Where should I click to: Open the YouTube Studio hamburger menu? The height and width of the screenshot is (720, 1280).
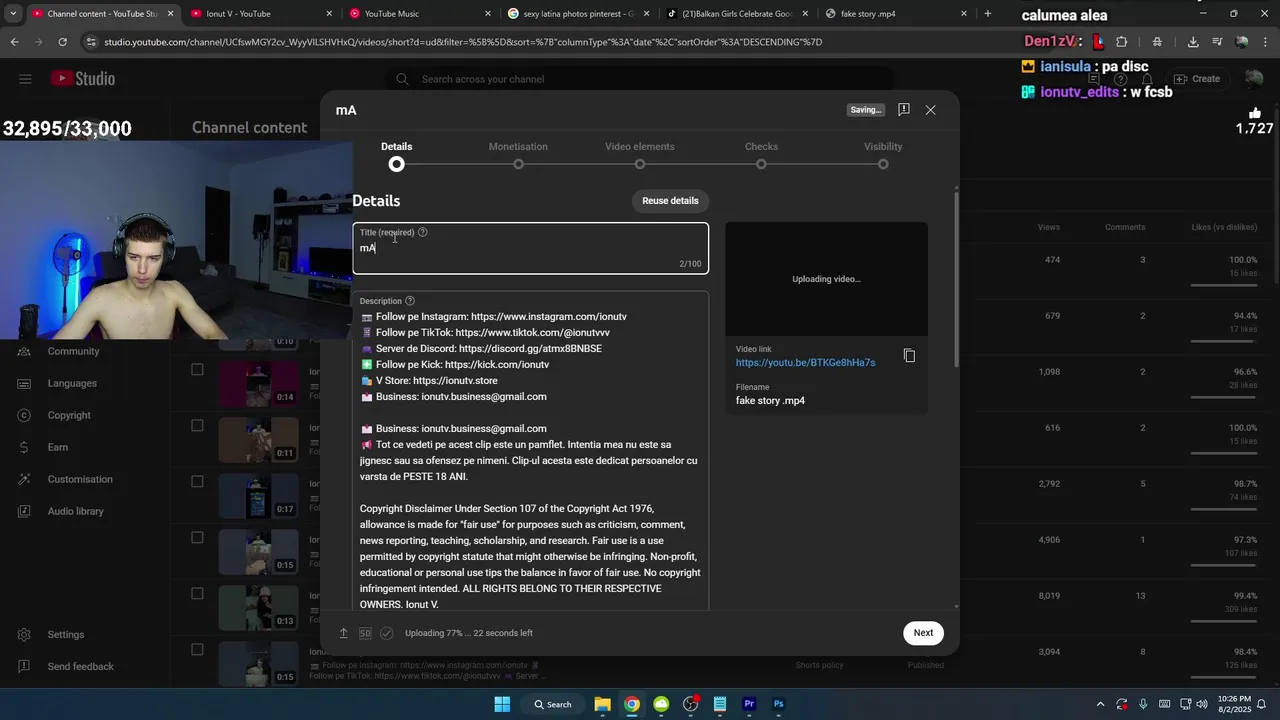tap(25, 79)
